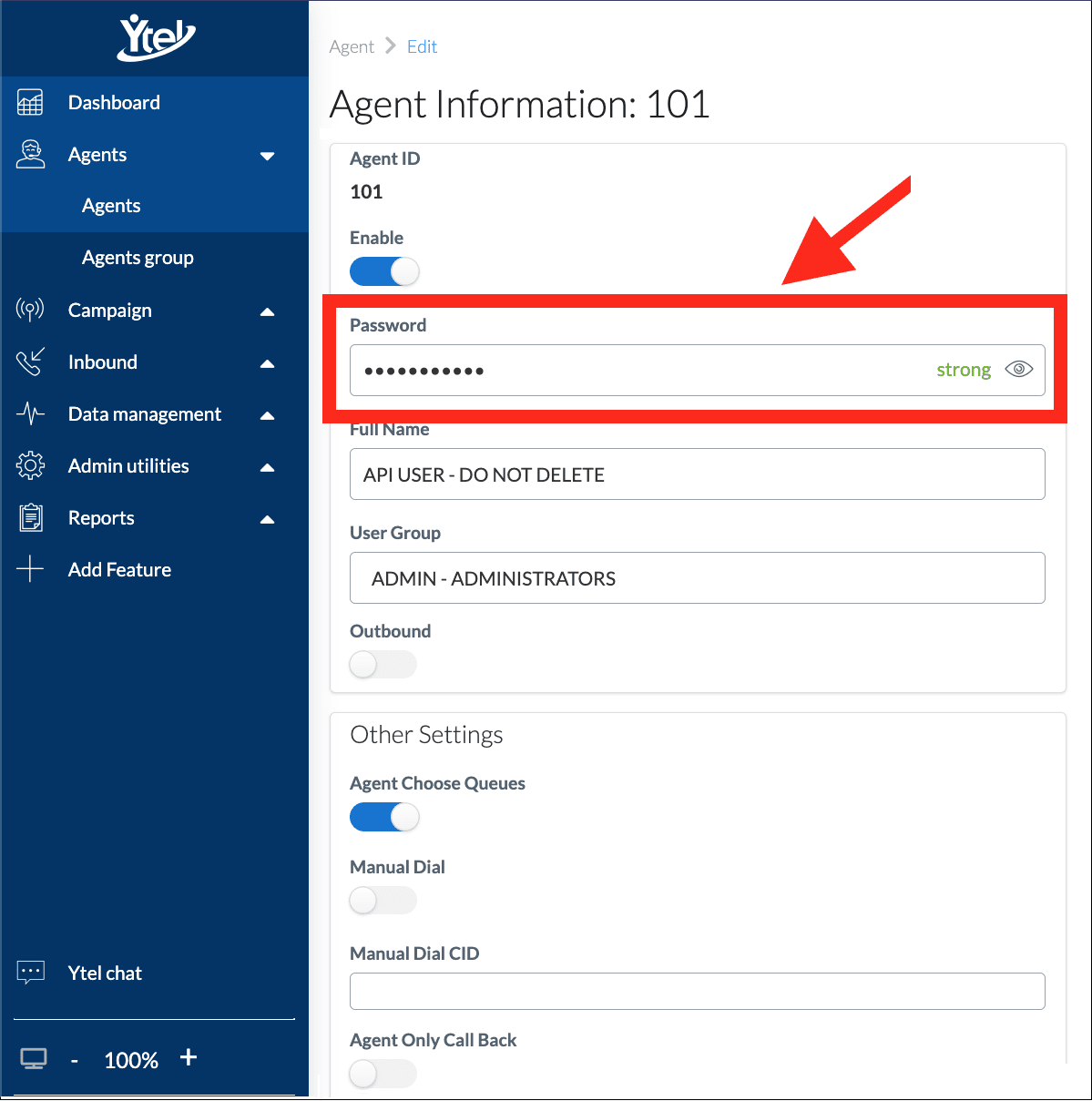This screenshot has height=1101, width=1092.
Task: Open Ytel chat bubble icon
Action: [30, 973]
